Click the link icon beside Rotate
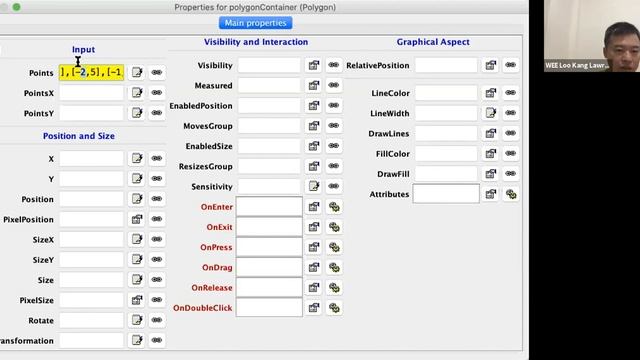Screen dimensions: 640x360 click(x=157, y=320)
